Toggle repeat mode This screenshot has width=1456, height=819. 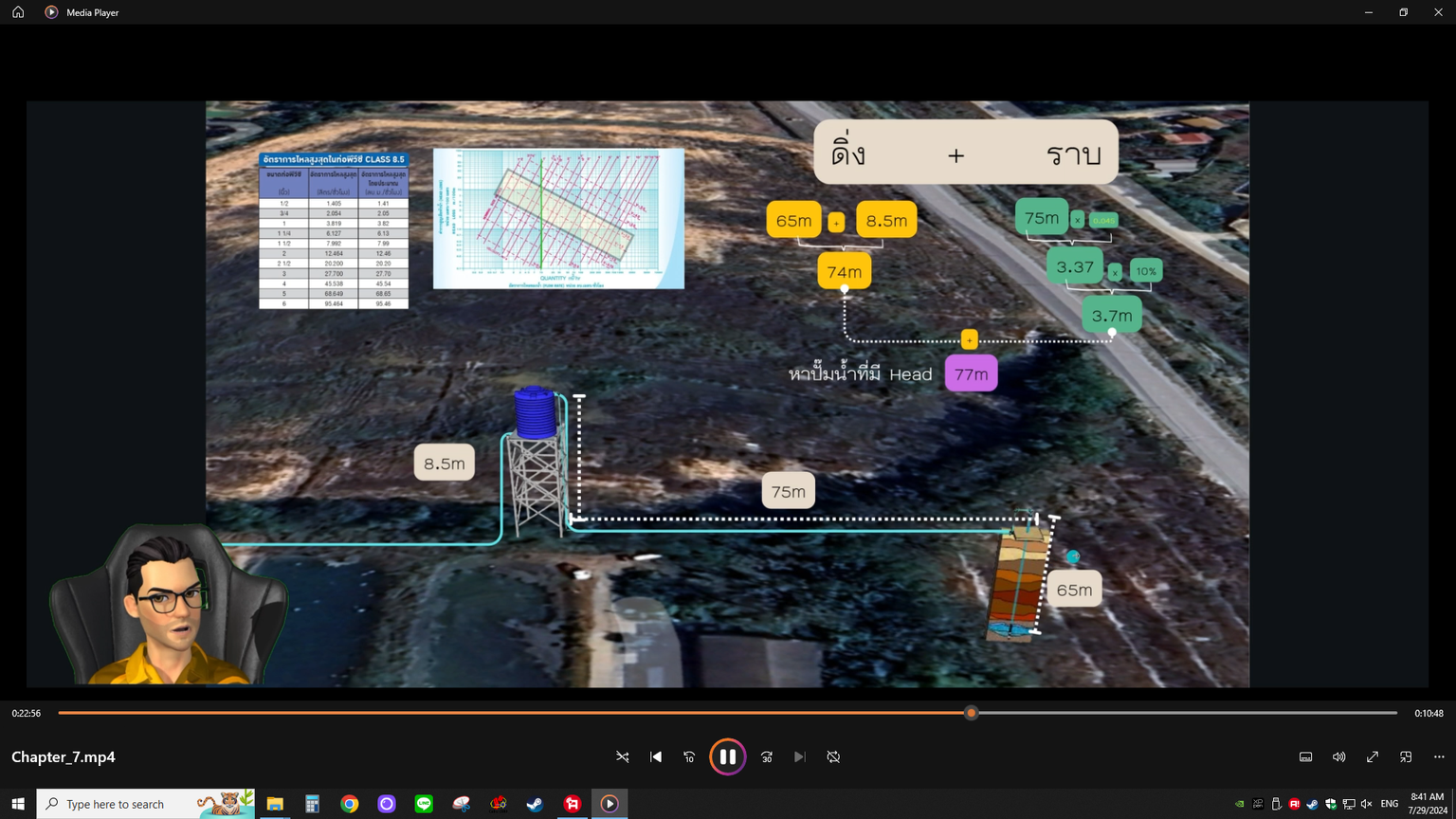click(833, 756)
